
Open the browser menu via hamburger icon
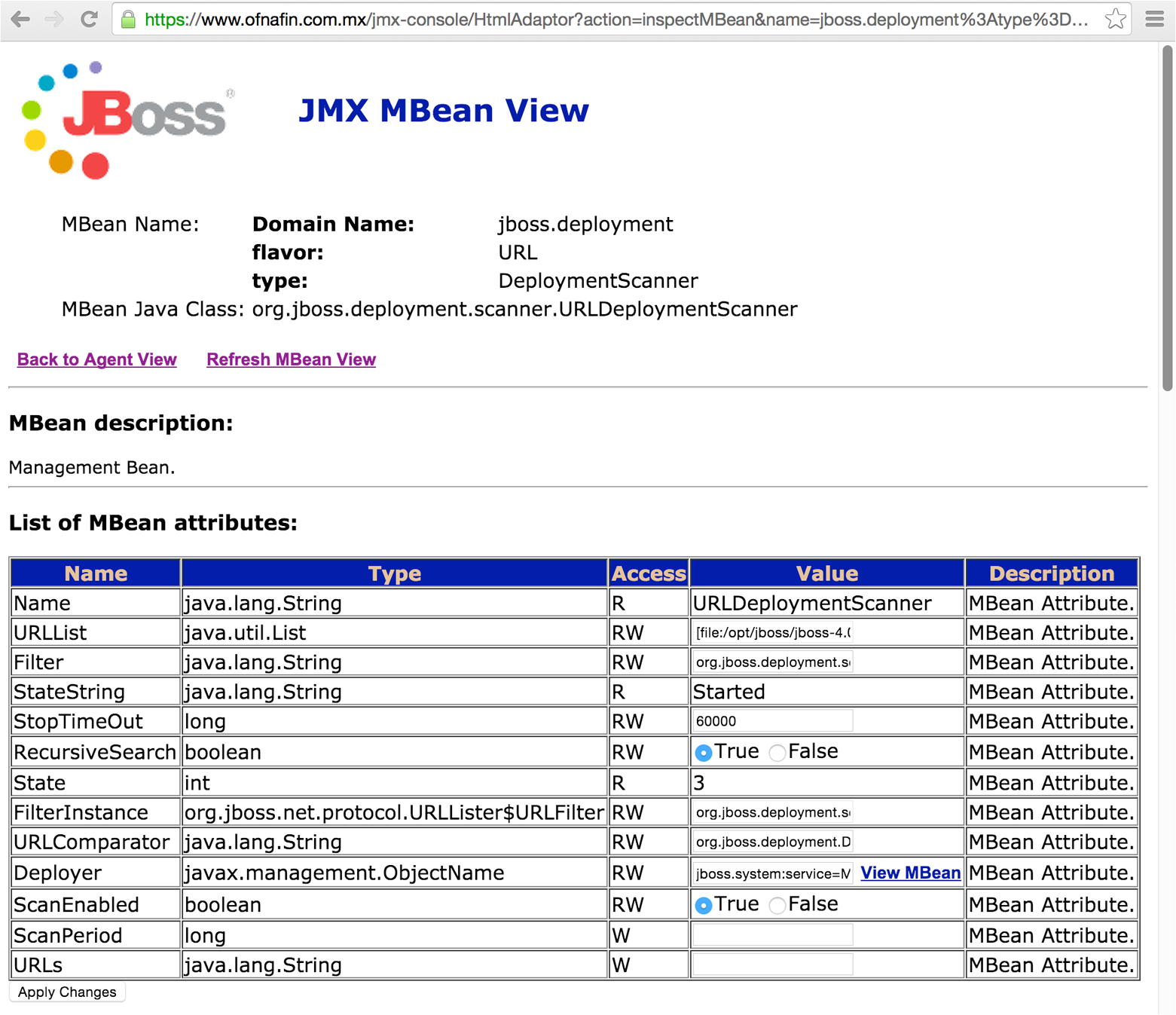coord(1155,19)
